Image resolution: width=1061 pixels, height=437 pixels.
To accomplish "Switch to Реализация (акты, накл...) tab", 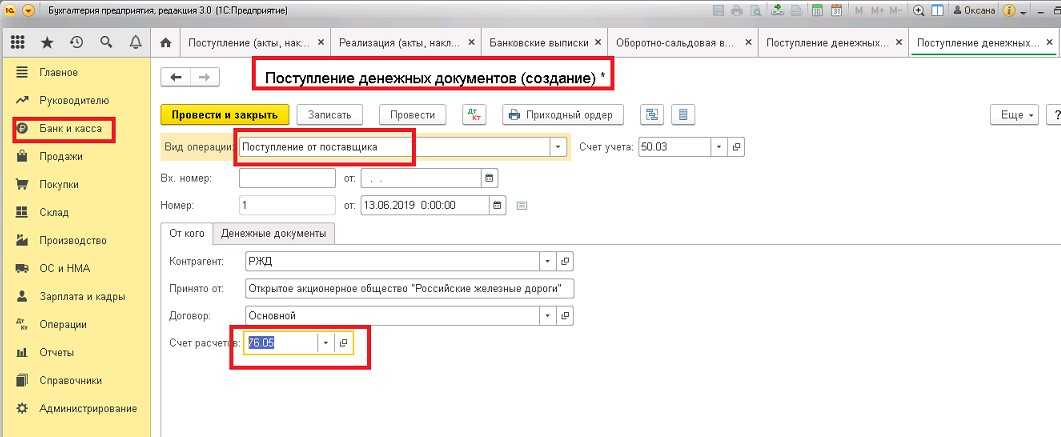I will tap(401, 42).
